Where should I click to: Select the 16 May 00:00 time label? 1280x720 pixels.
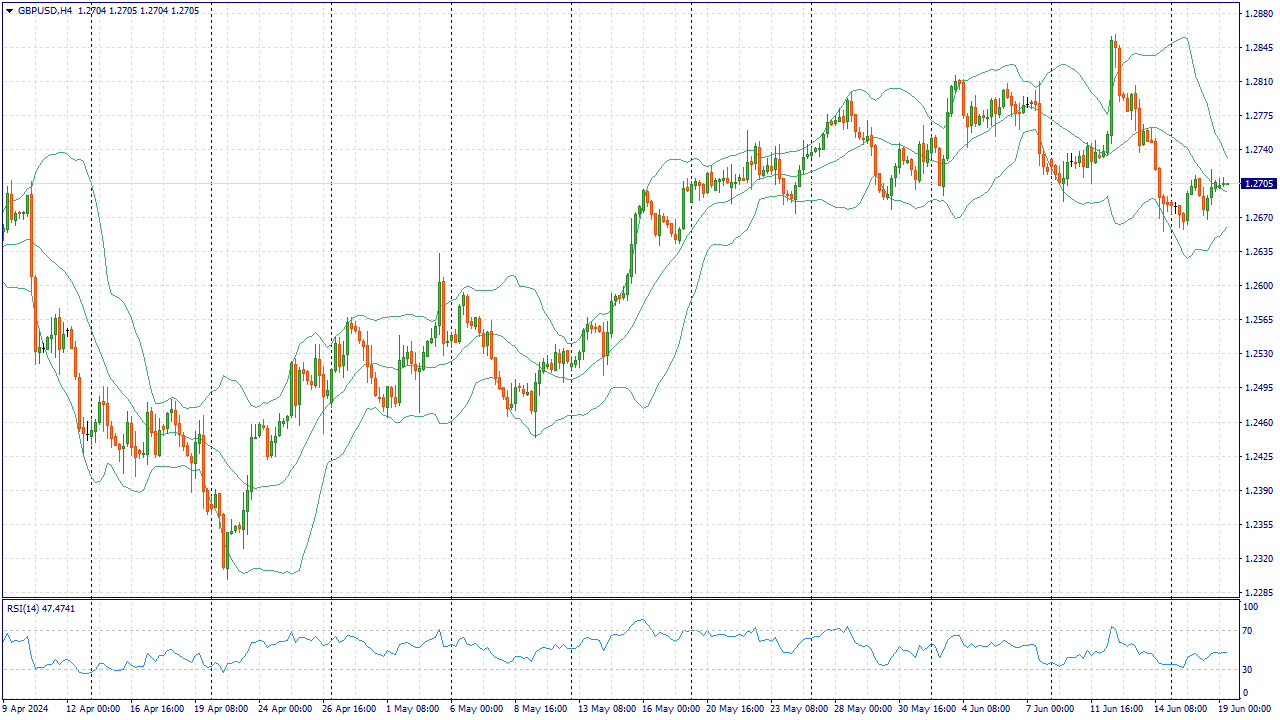click(670, 708)
